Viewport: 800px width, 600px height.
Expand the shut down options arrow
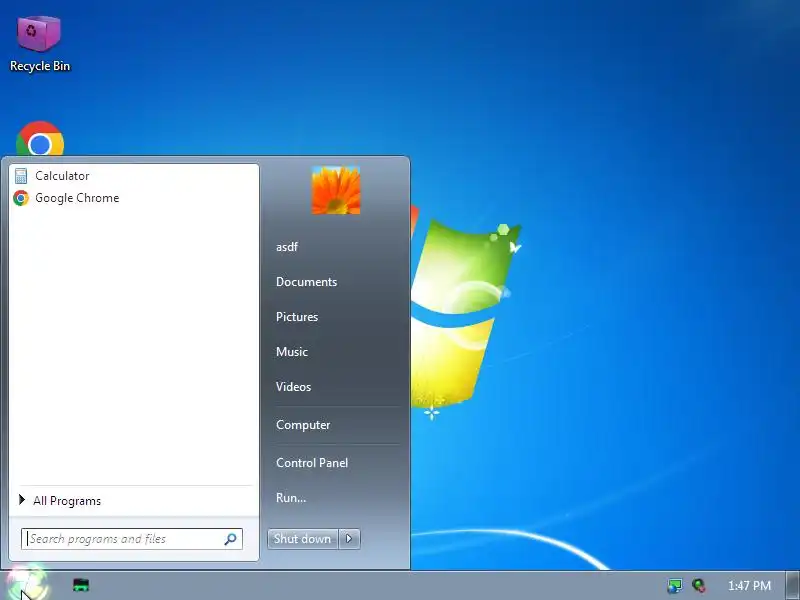click(349, 539)
